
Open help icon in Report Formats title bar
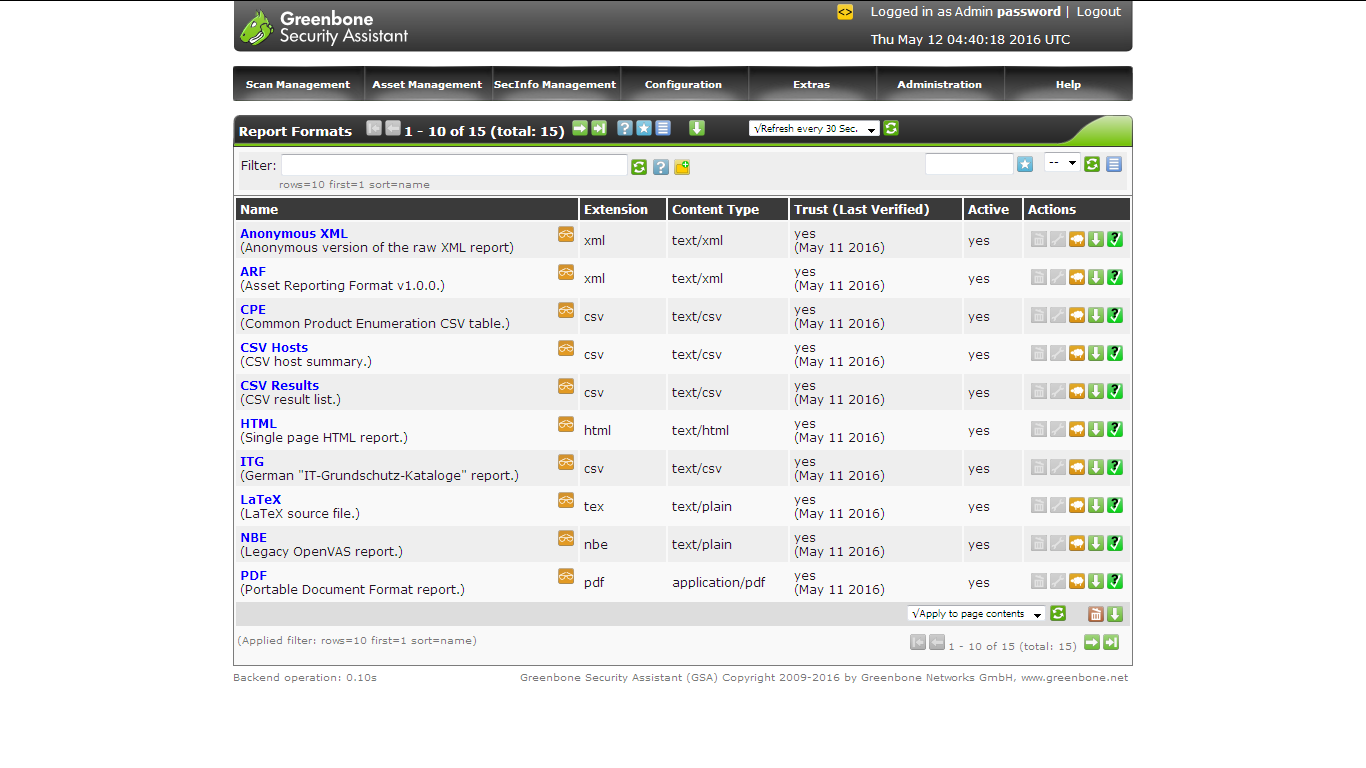[x=625, y=128]
